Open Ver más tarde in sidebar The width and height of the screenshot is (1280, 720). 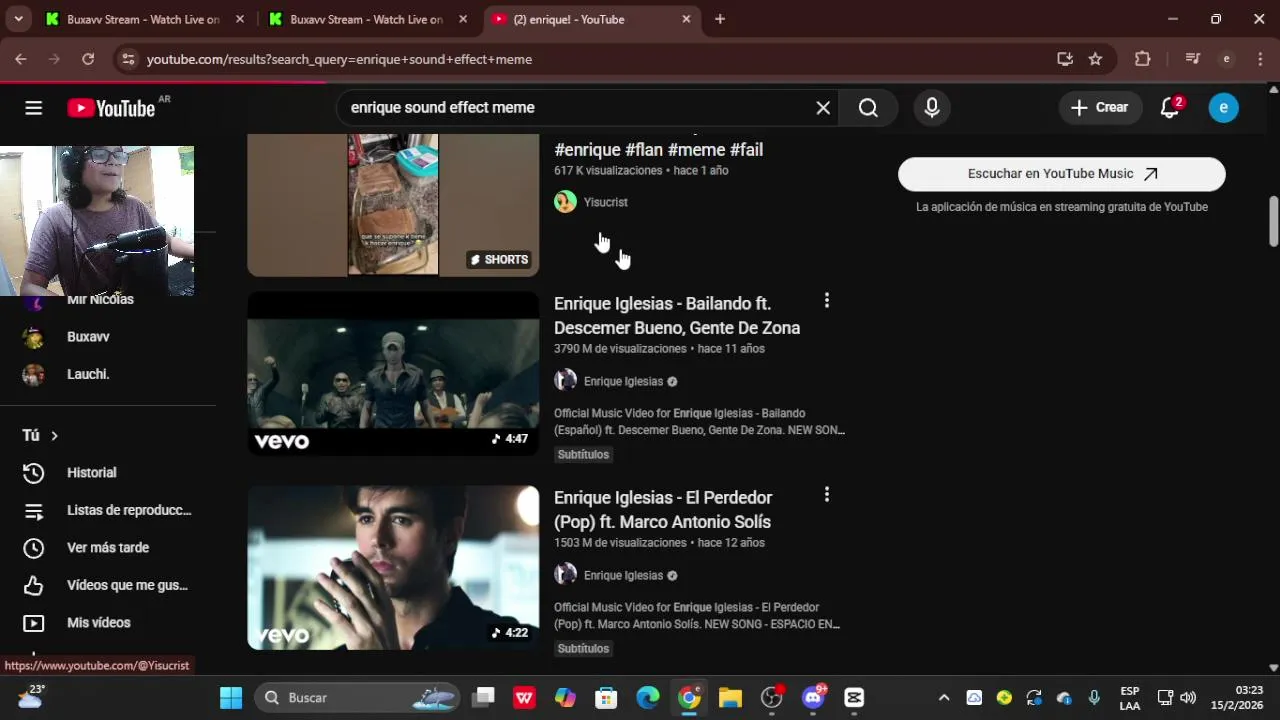coord(108,548)
